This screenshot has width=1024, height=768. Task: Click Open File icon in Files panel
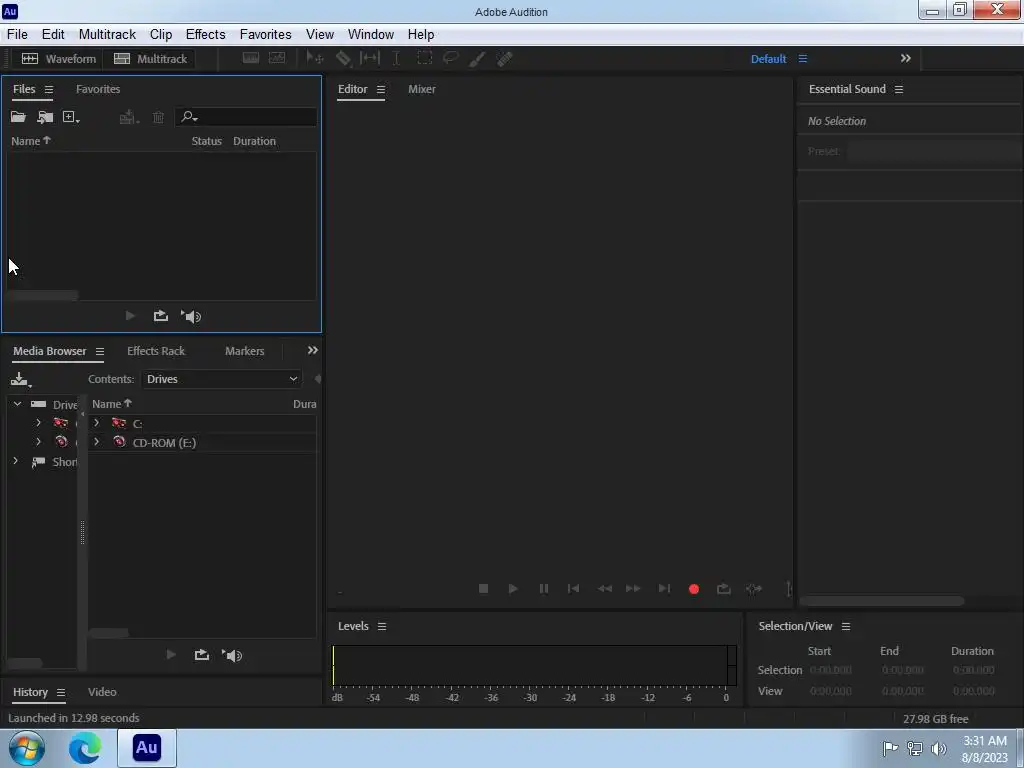[18, 117]
